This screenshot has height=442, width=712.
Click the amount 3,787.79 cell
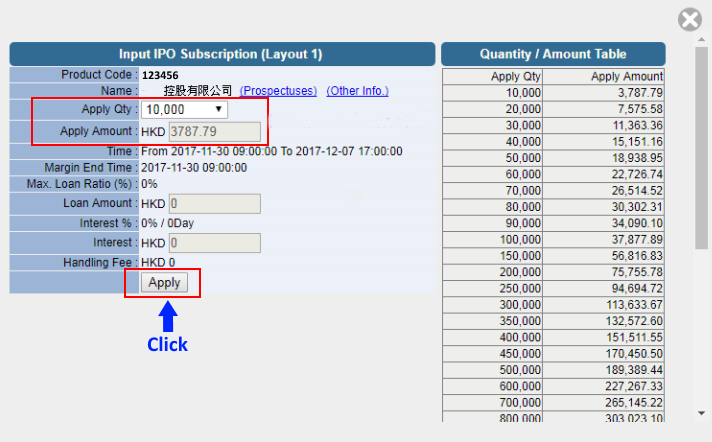tap(603, 93)
